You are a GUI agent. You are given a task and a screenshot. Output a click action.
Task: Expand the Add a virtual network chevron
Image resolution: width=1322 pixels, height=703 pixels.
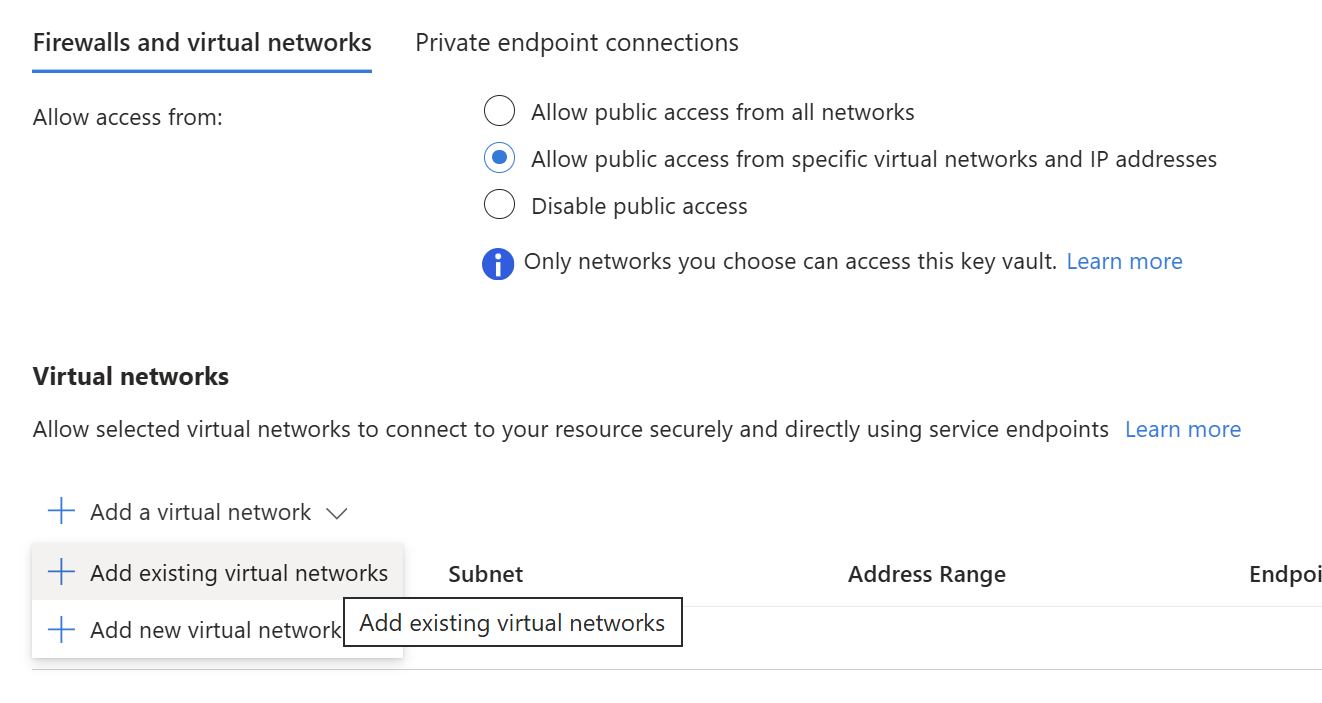337,513
